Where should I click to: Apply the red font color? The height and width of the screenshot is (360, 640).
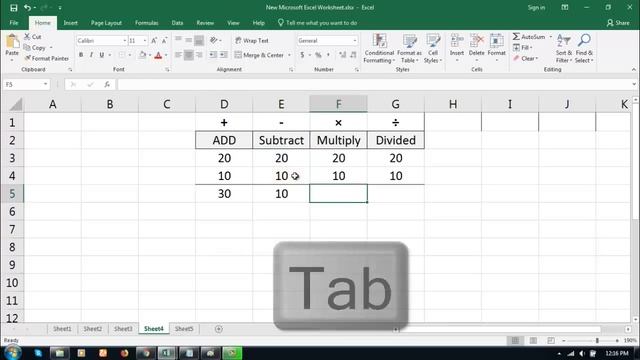click(x=158, y=55)
